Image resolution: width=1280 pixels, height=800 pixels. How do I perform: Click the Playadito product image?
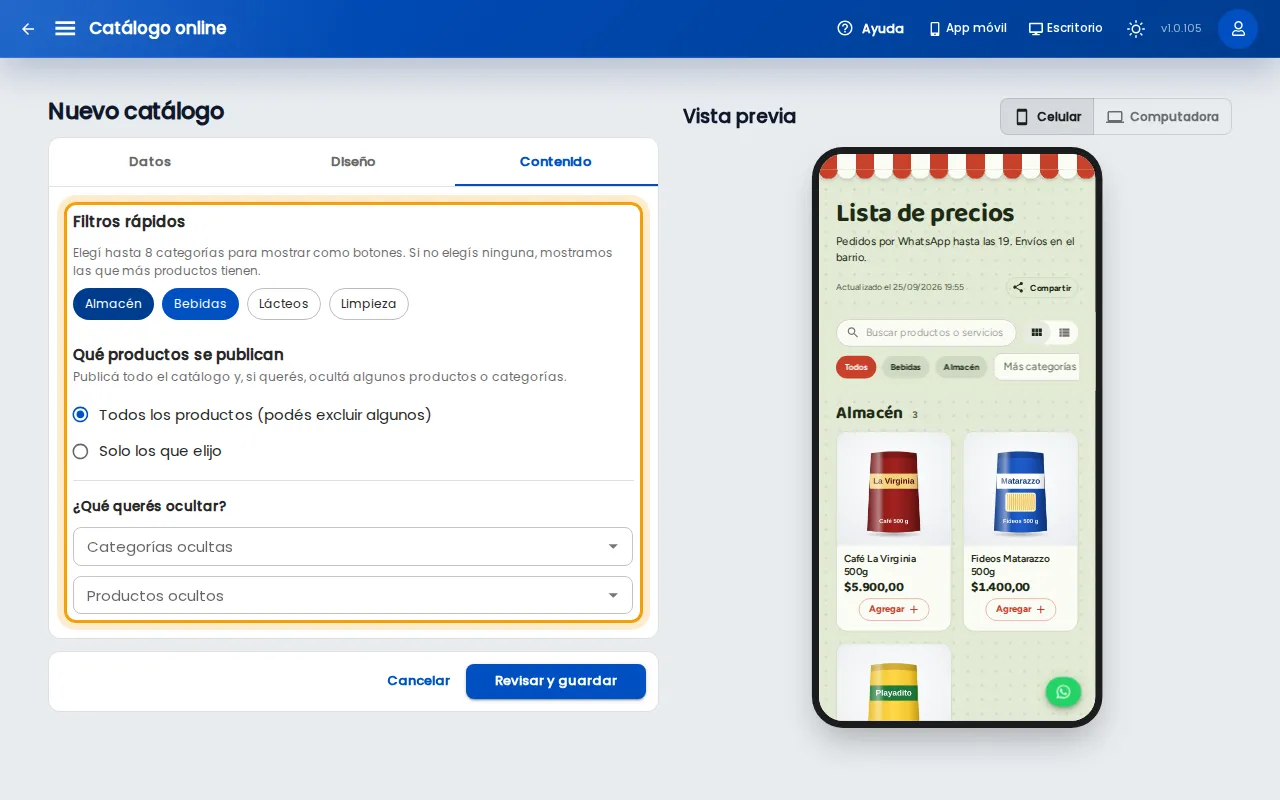894,683
